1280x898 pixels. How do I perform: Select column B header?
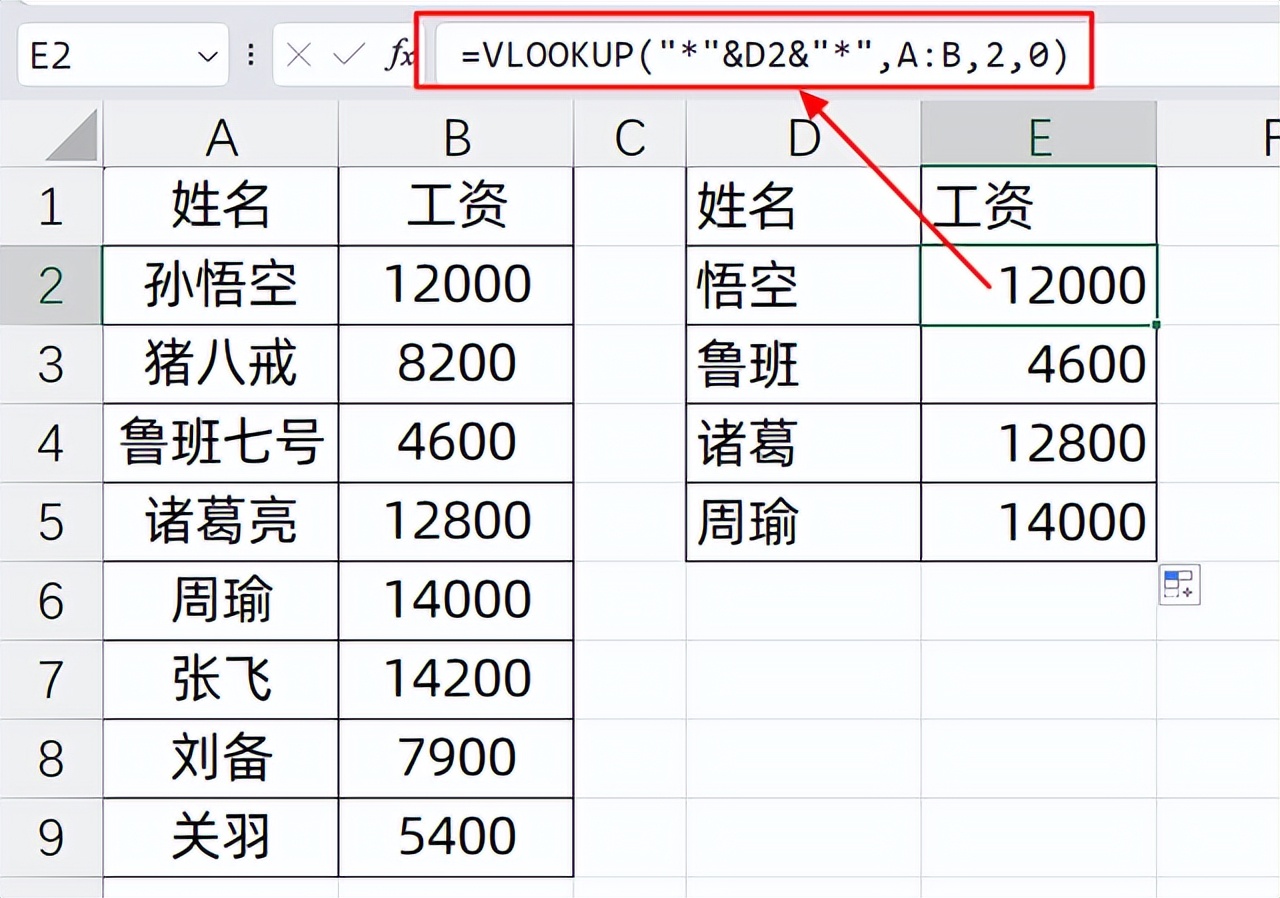[x=457, y=136]
